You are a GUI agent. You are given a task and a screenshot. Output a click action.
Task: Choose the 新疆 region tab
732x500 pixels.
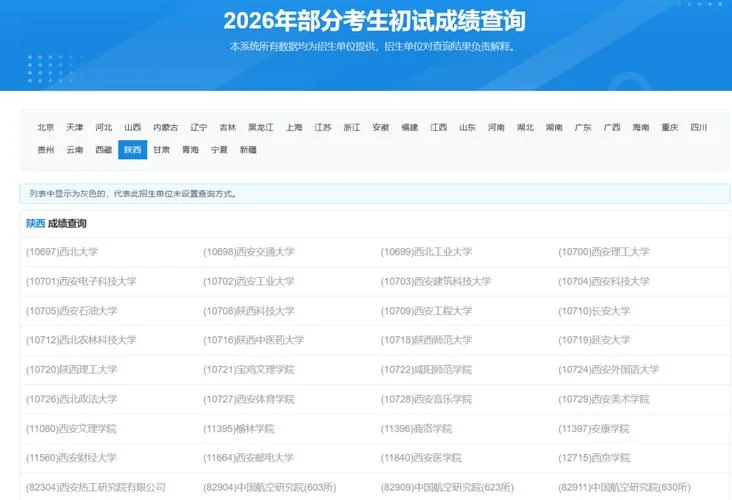coord(248,150)
